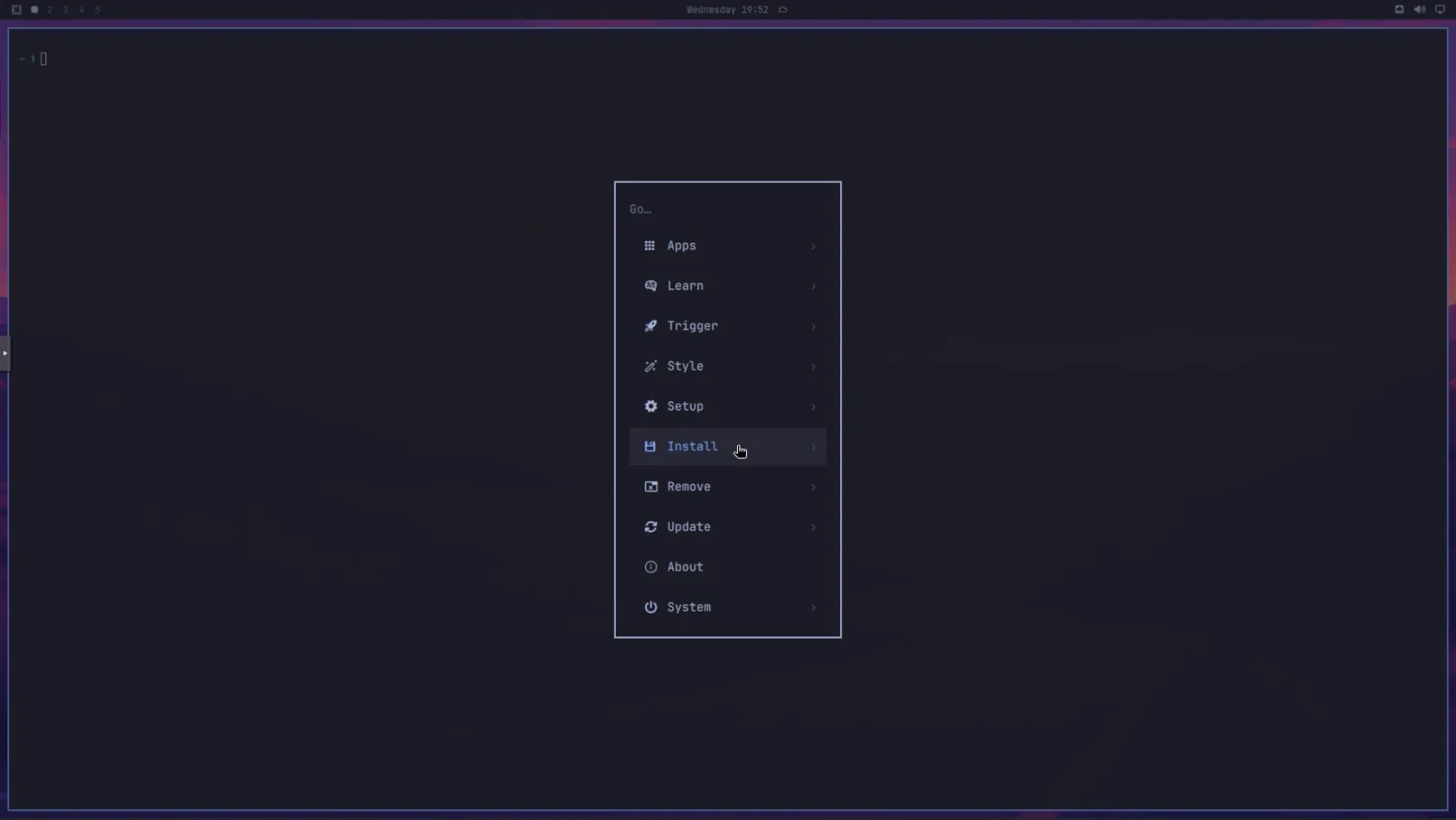Expand the Learn row chevron
Image resolution: width=1456 pixels, height=820 pixels.
(813, 286)
